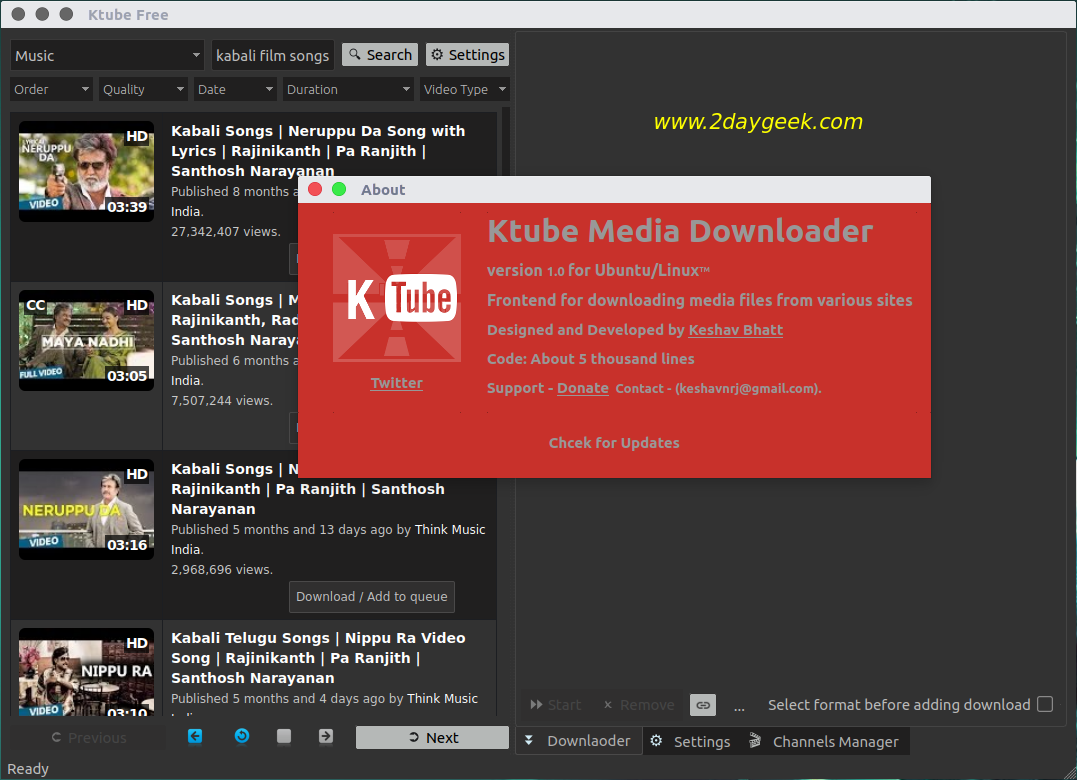1077x780 pixels.
Task: Click the Search button
Action: pyautogui.click(x=380, y=55)
